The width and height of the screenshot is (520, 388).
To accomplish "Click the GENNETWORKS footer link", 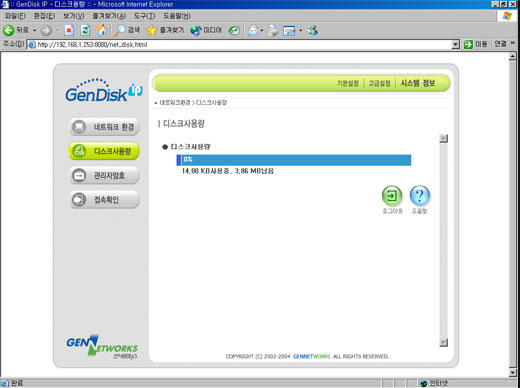I will [x=311, y=356].
